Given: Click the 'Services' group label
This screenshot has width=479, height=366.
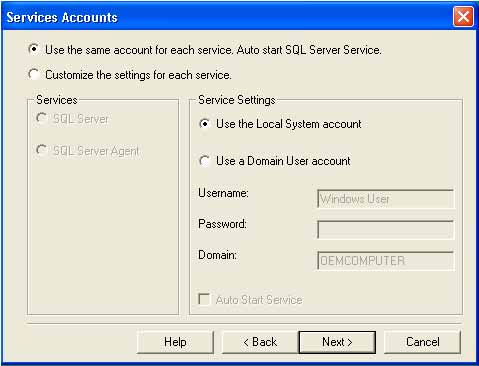Looking at the screenshot, I should pyautogui.click(x=57, y=100).
